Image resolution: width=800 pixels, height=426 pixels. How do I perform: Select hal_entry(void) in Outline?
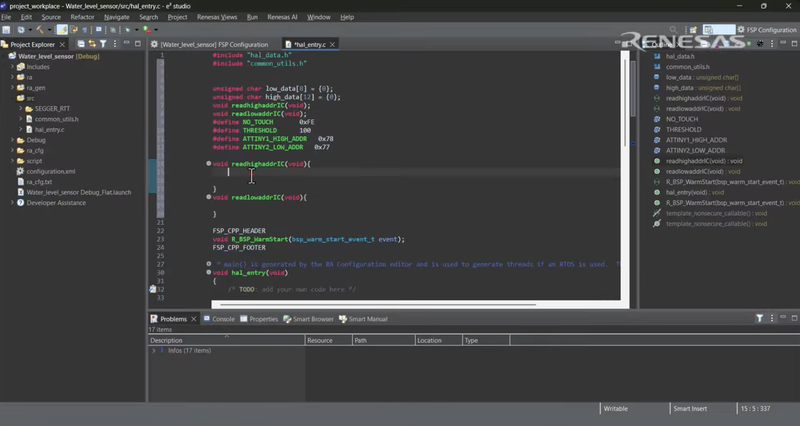point(695,192)
